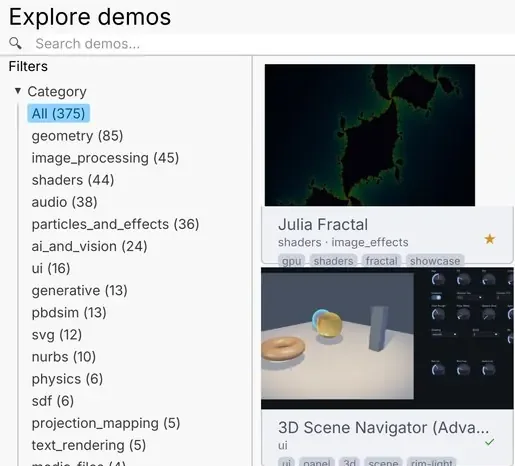Show the nurbs (10) demos
This screenshot has width=515, height=466.
(64, 357)
